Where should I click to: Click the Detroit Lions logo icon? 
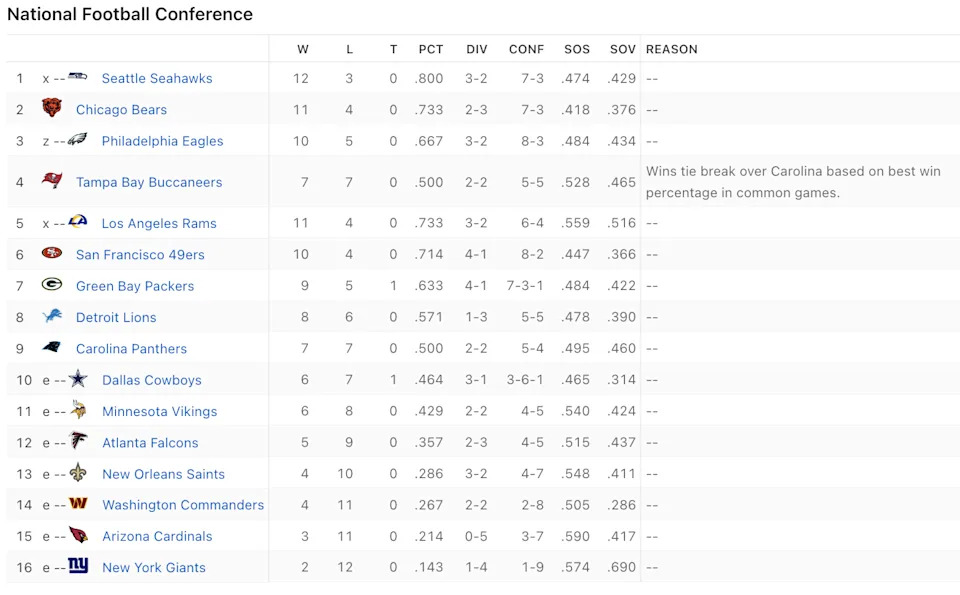[x=52, y=317]
